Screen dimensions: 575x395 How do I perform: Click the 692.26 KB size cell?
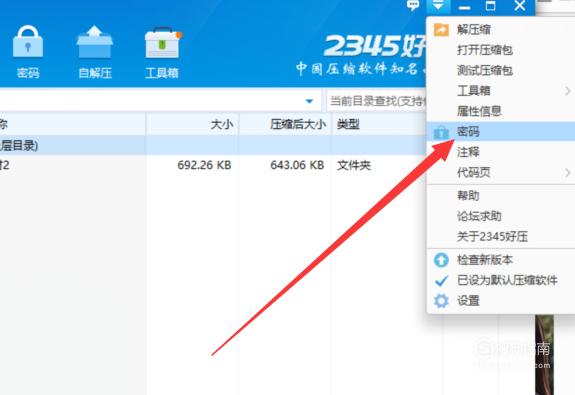pyautogui.click(x=204, y=165)
